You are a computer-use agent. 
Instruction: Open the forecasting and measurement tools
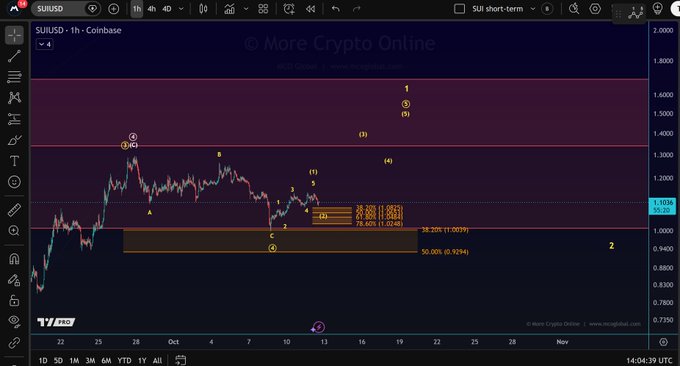[x=14, y=119]
